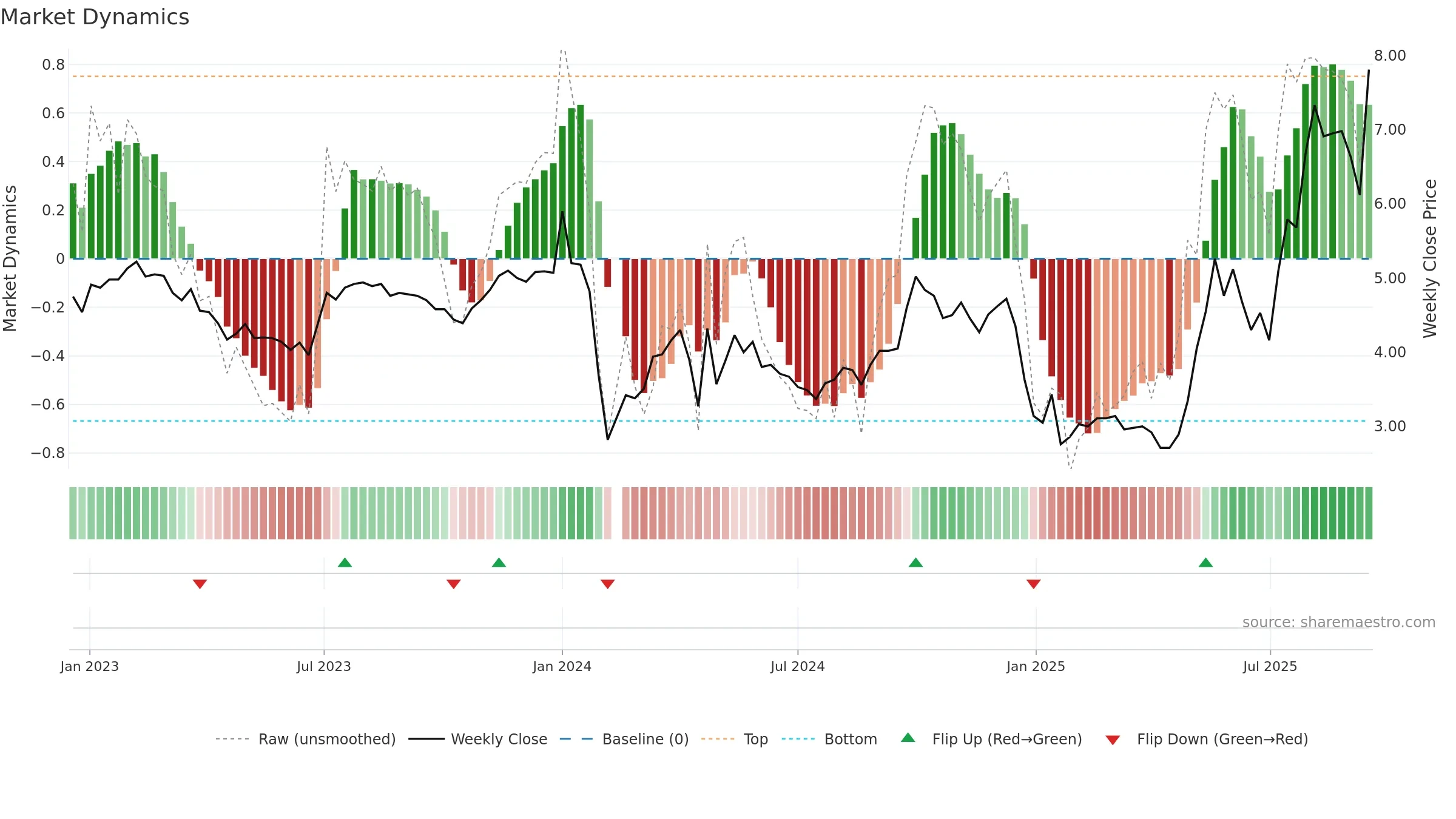
Task: Toggle the Flip Down (Green→Red) legend entry
Action: [1206, 739]
